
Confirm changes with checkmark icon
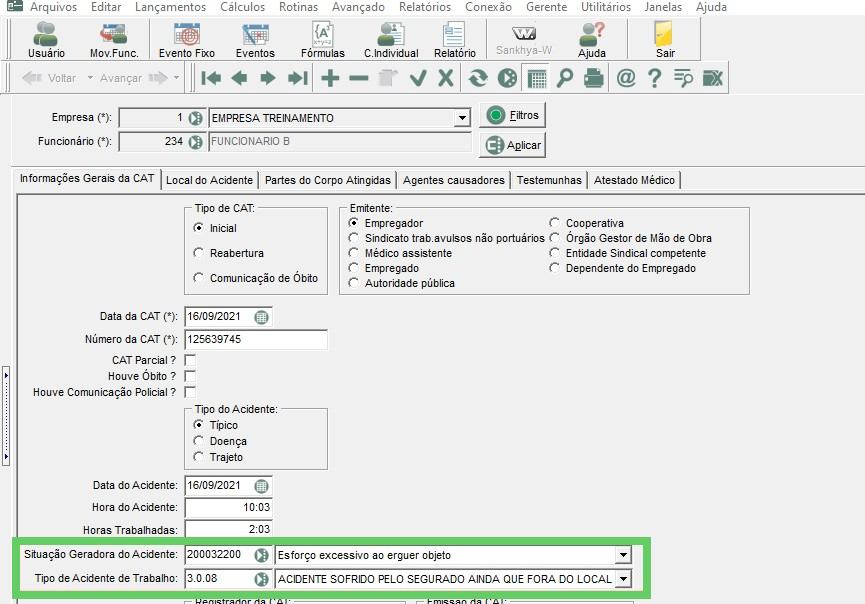coord(418,78)
